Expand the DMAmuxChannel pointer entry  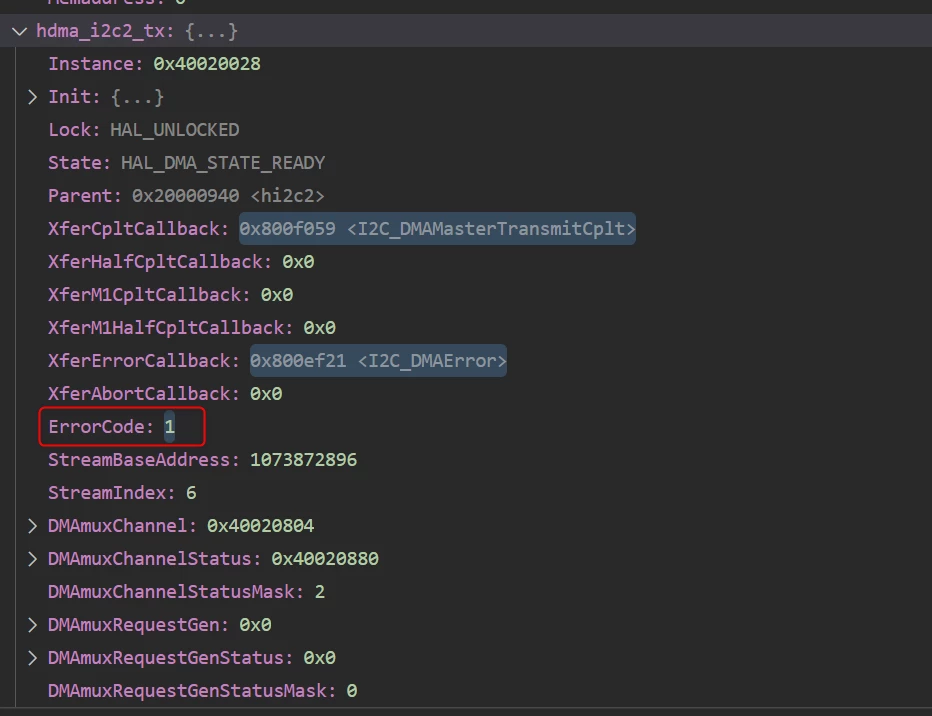(33, 526)
